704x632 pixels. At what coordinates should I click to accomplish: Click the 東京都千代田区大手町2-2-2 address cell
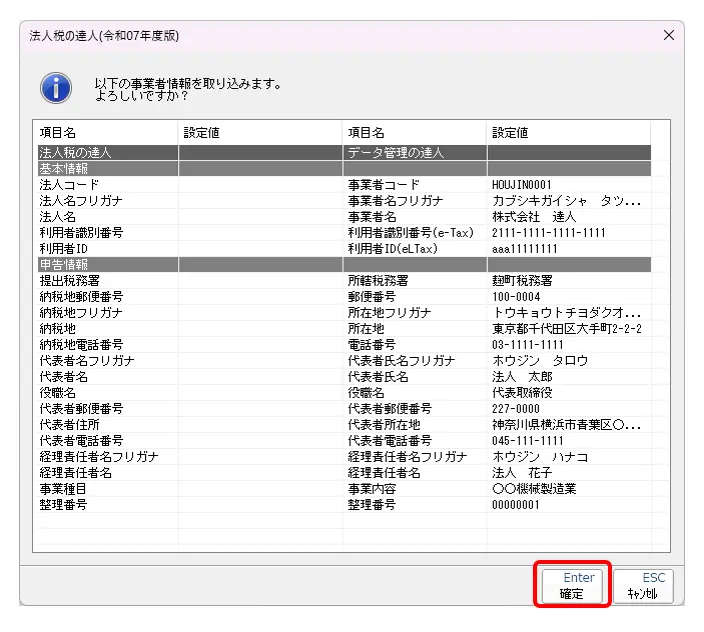click(566, 328)
